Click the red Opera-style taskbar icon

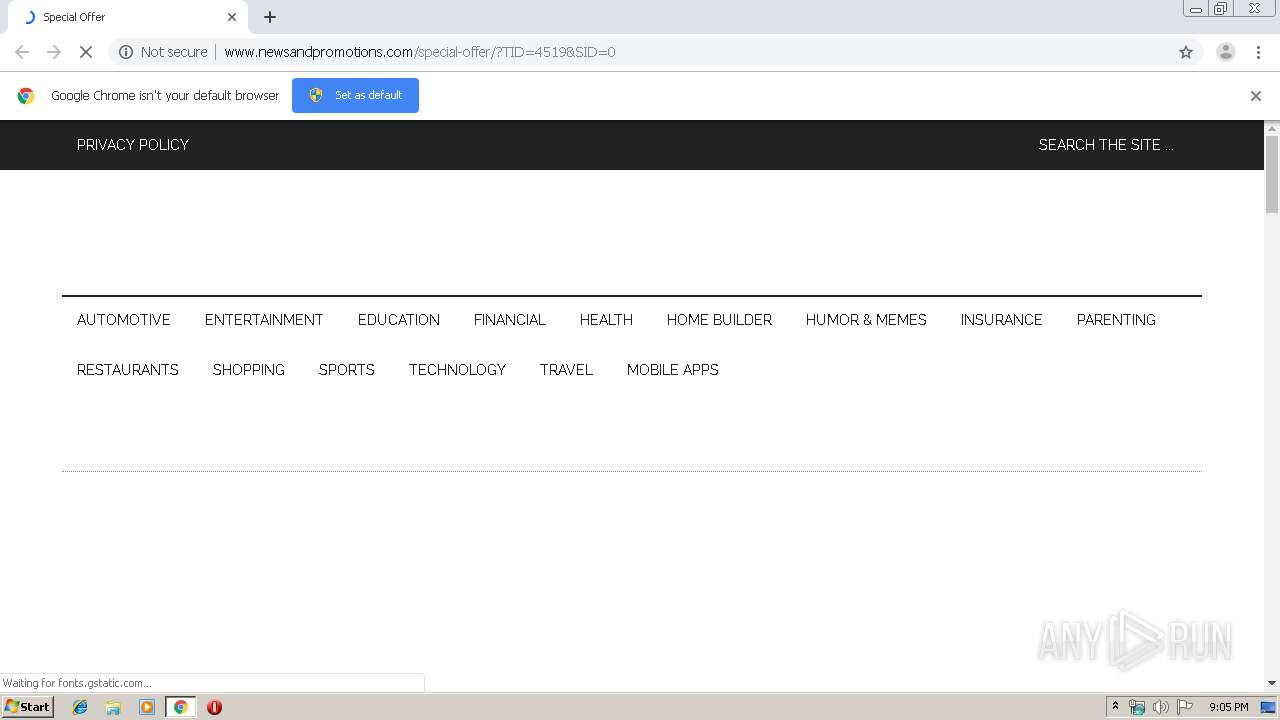[x=214, y=707]
